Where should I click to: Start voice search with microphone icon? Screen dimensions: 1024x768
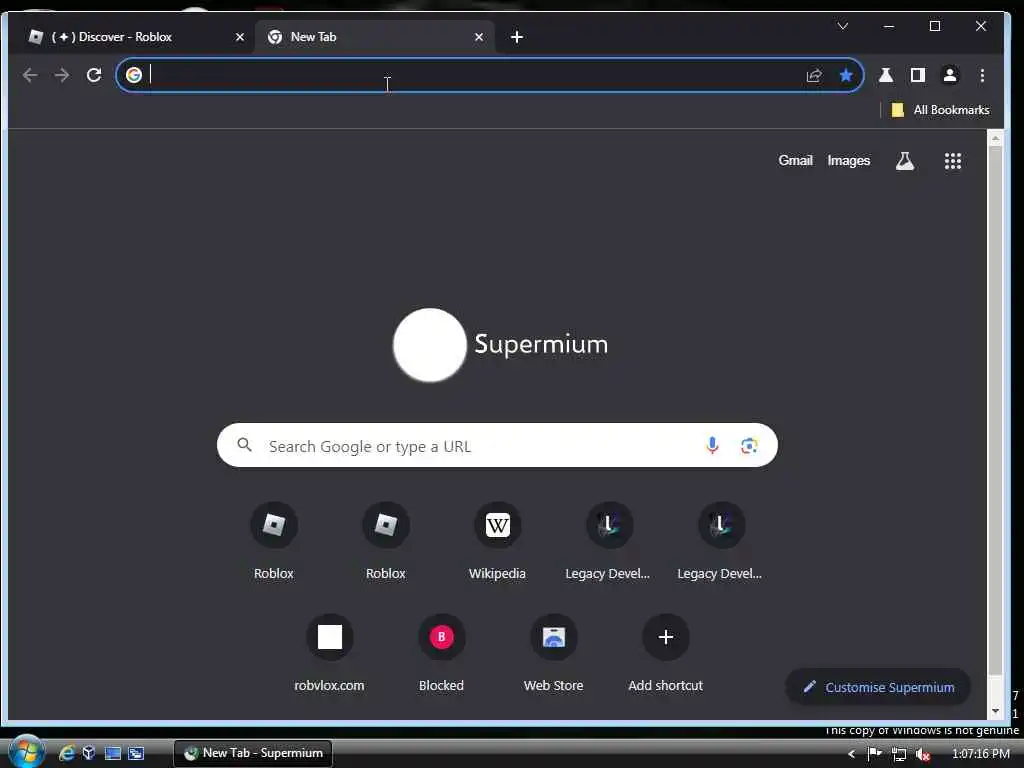pyautogui.click(x=712, y=445)
